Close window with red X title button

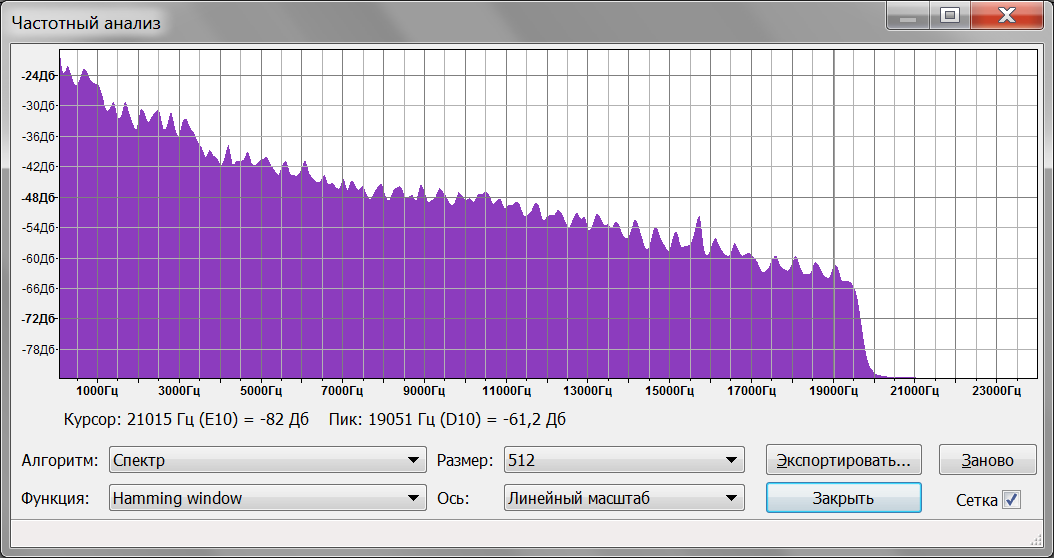pos(1006,15)
